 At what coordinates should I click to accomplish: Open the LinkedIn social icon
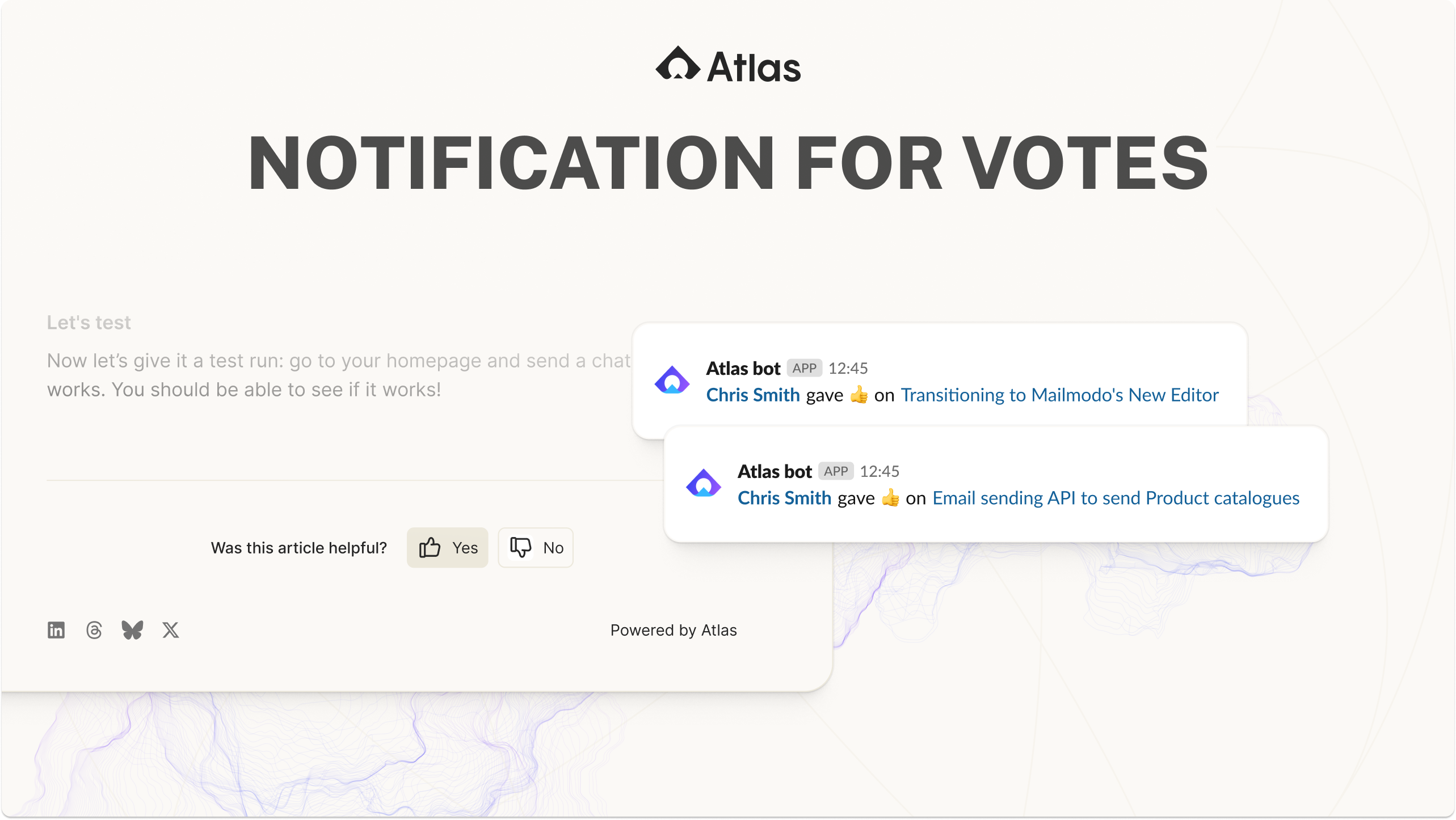(56, 630)
